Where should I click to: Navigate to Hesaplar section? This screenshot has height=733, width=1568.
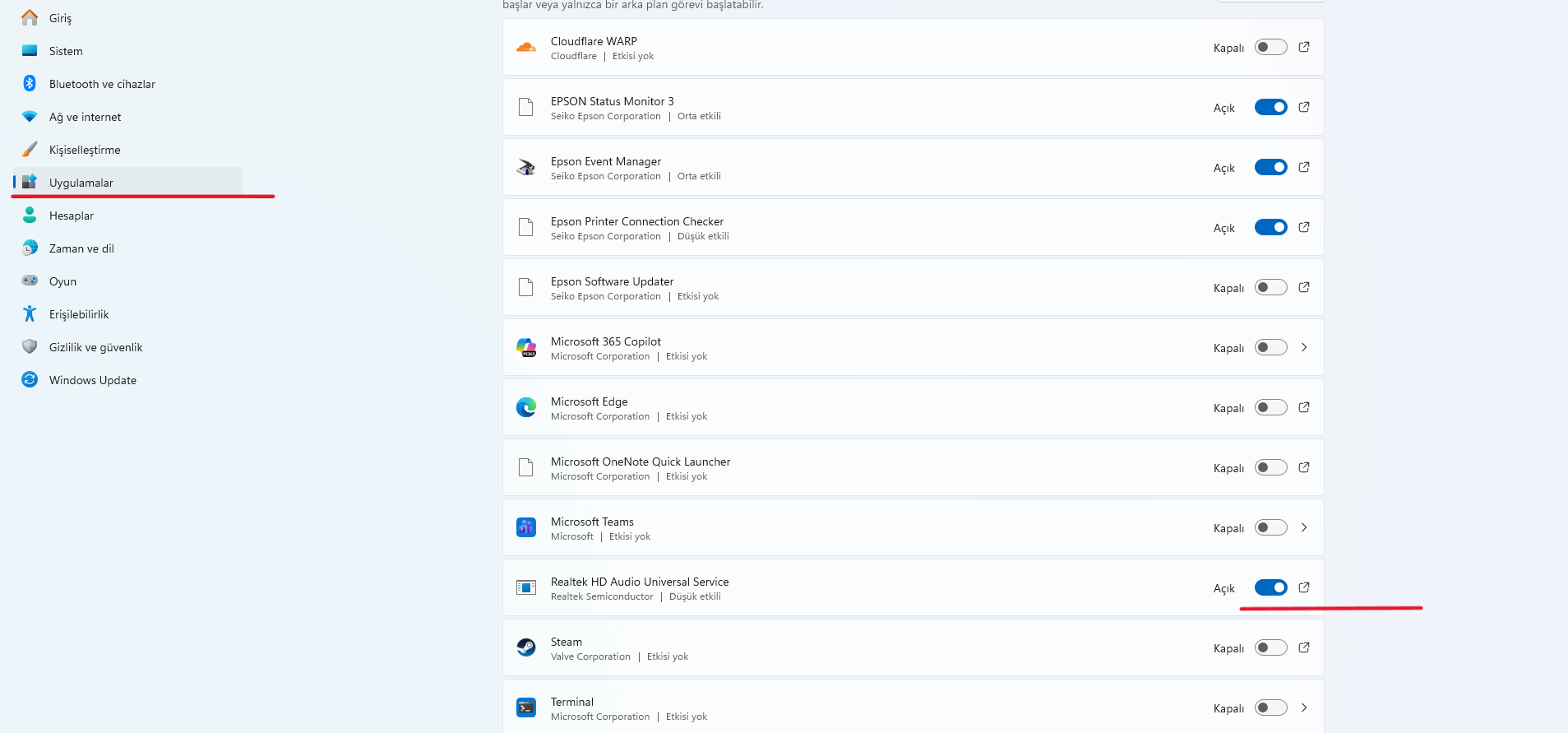128,216
